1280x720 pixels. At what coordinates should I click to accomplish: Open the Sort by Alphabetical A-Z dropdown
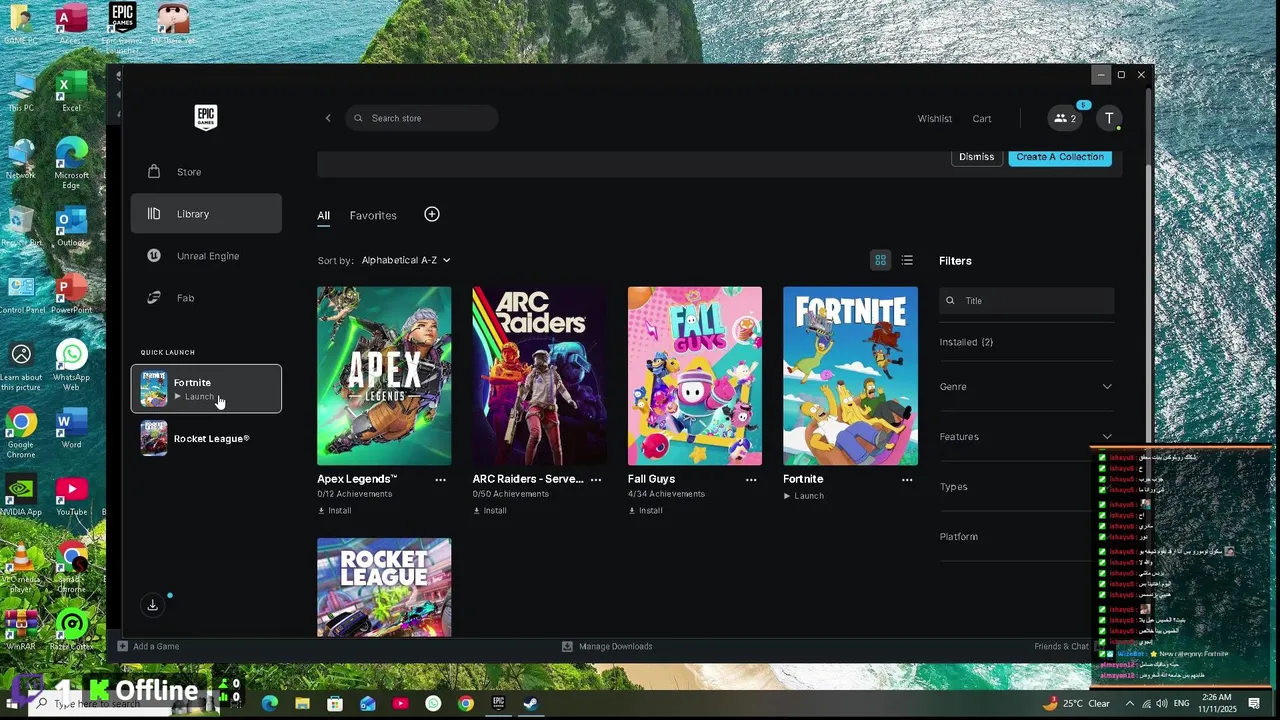coord(406,260)
